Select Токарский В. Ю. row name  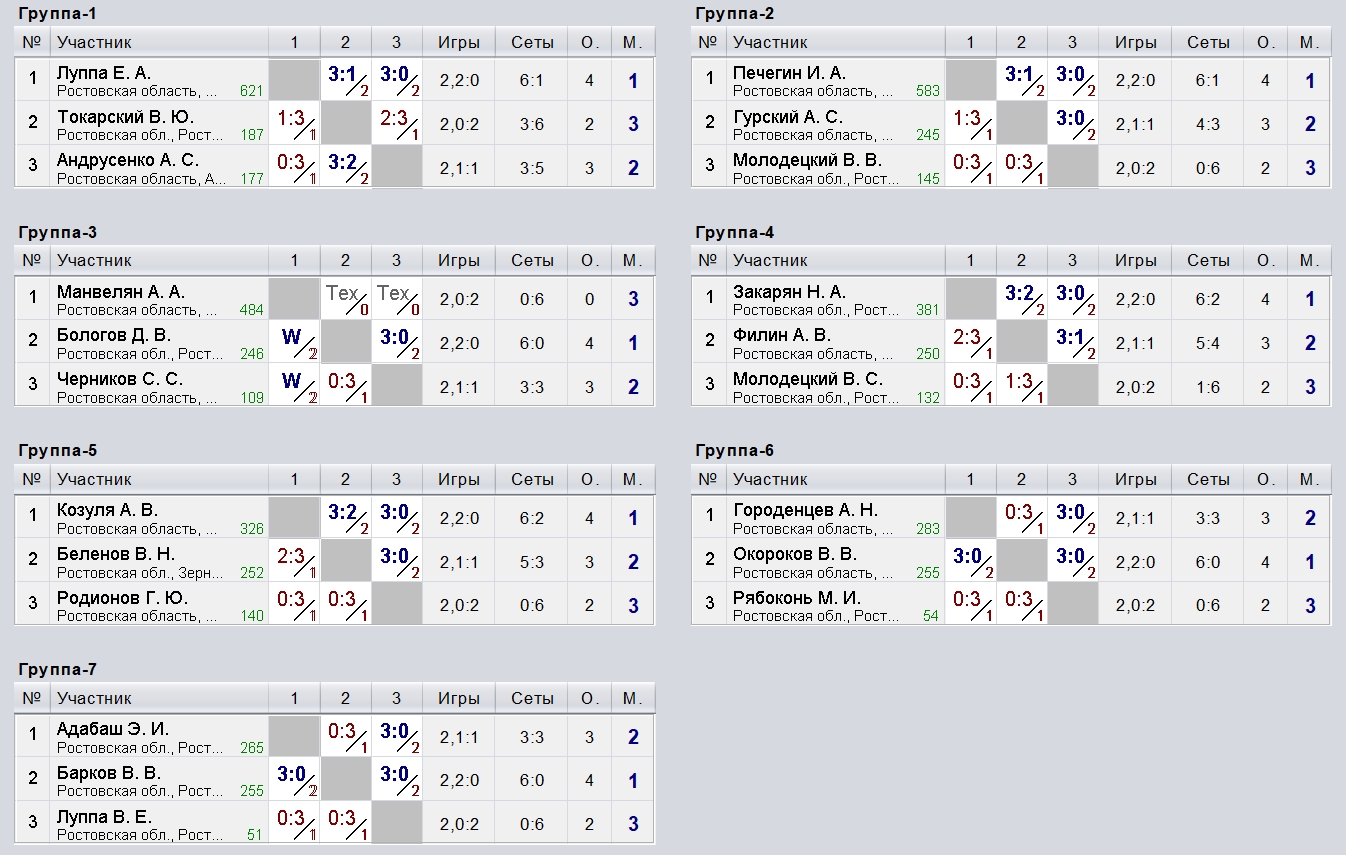pyautogui.click(x=125, y=117)
